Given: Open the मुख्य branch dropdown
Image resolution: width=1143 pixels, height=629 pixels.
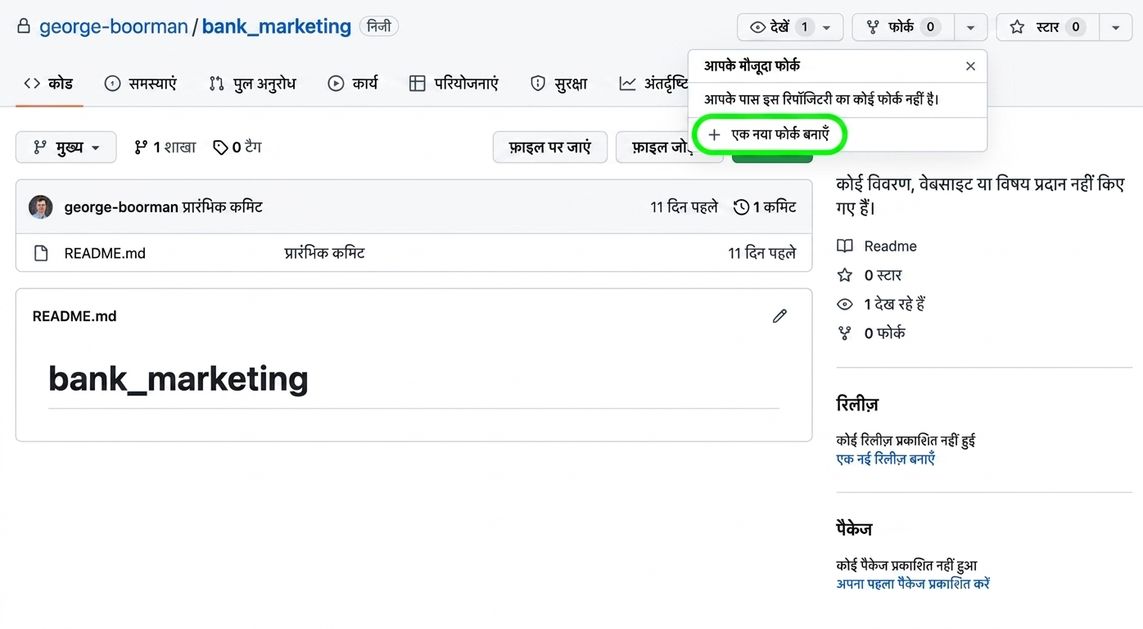Looking at the screenshot, I should coord(66,147).
